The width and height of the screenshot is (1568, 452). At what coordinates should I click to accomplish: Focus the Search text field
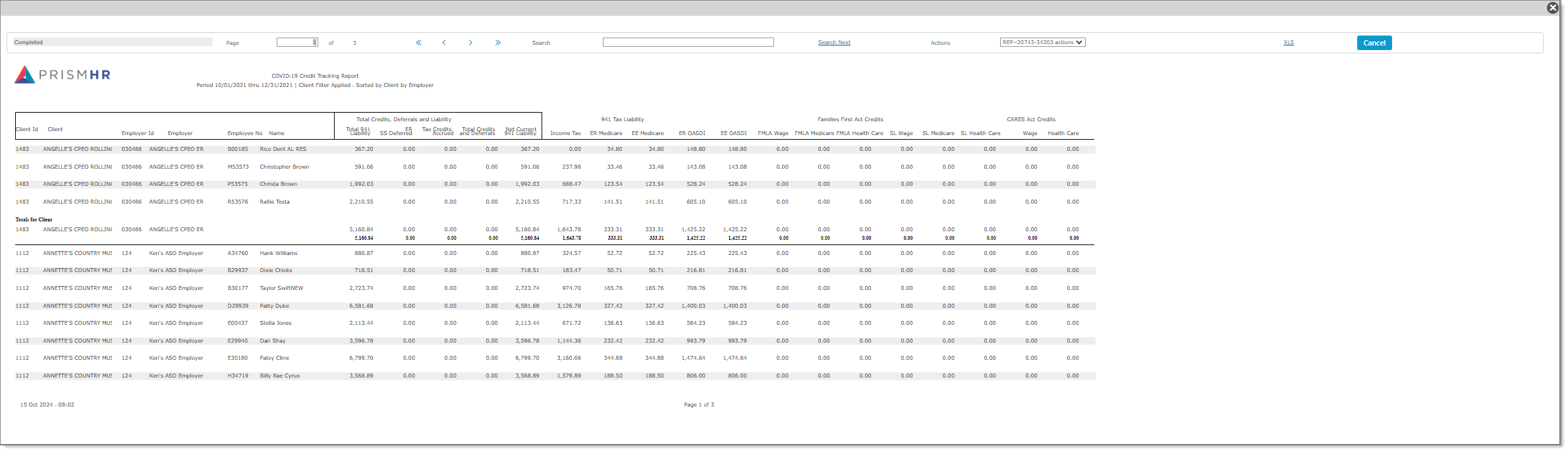pos(688,42)
